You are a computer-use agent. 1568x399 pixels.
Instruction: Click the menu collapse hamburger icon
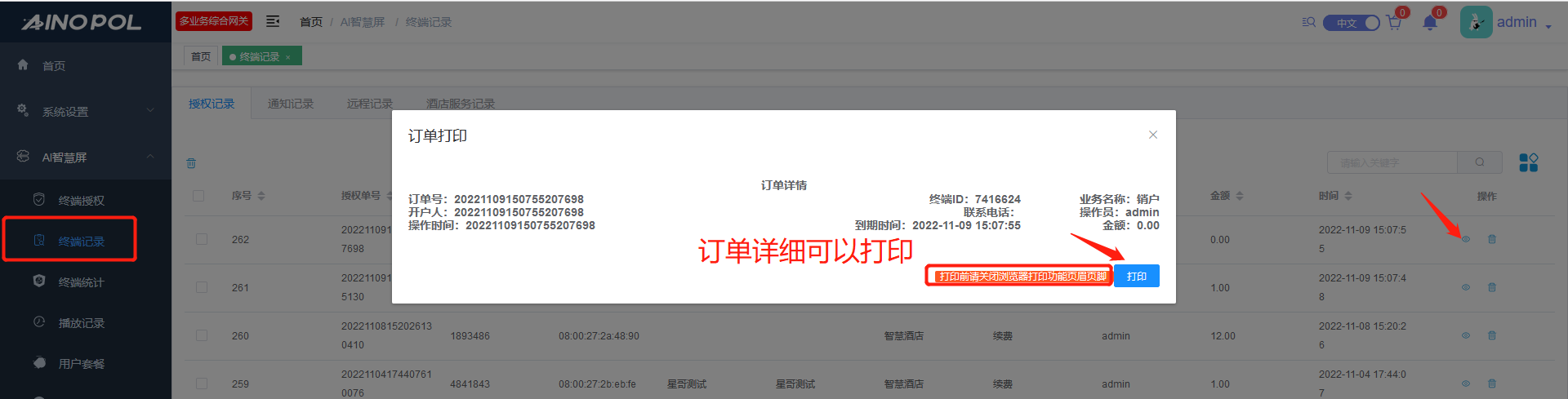(x=273, y=21)
